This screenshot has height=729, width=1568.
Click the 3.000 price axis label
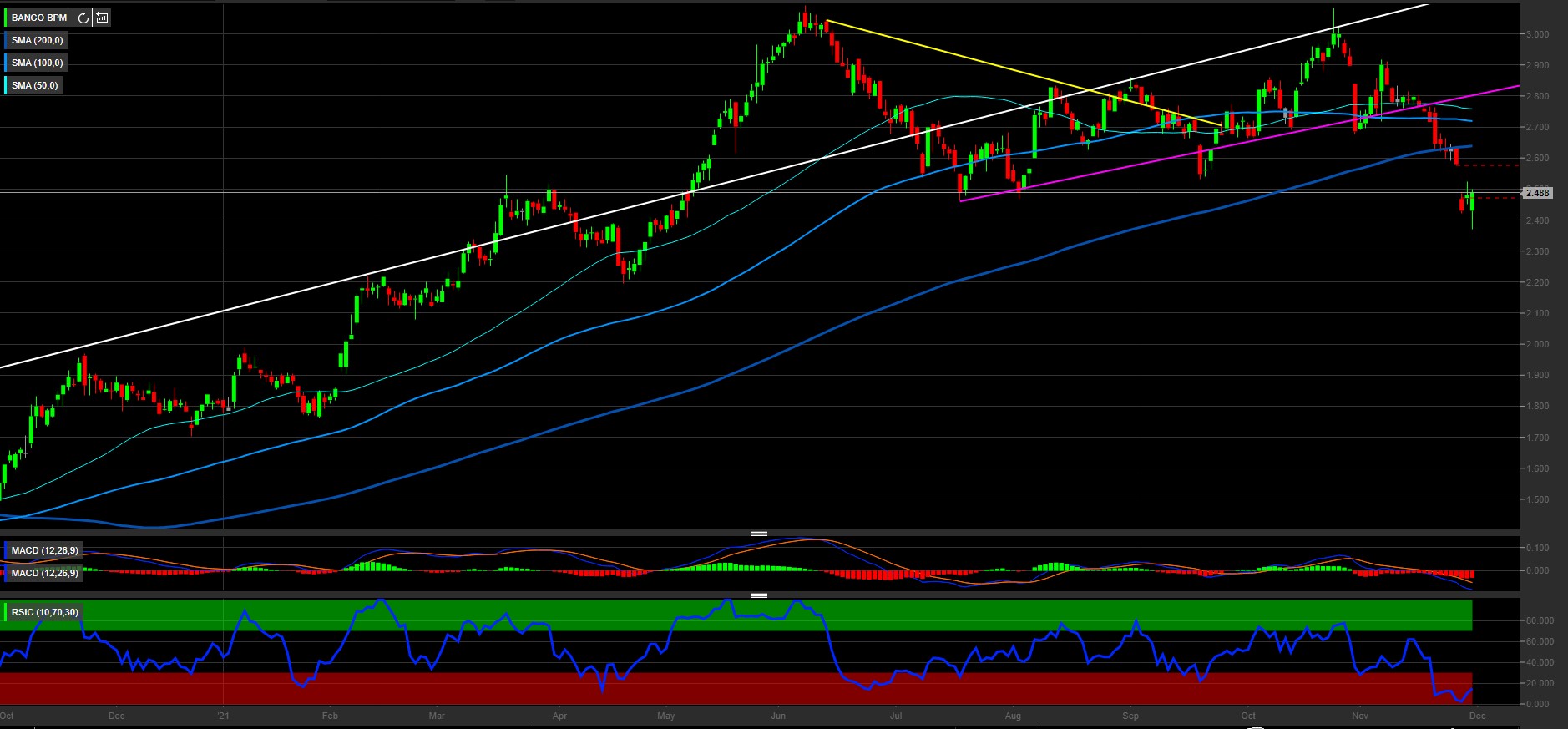pos(1538,34)
